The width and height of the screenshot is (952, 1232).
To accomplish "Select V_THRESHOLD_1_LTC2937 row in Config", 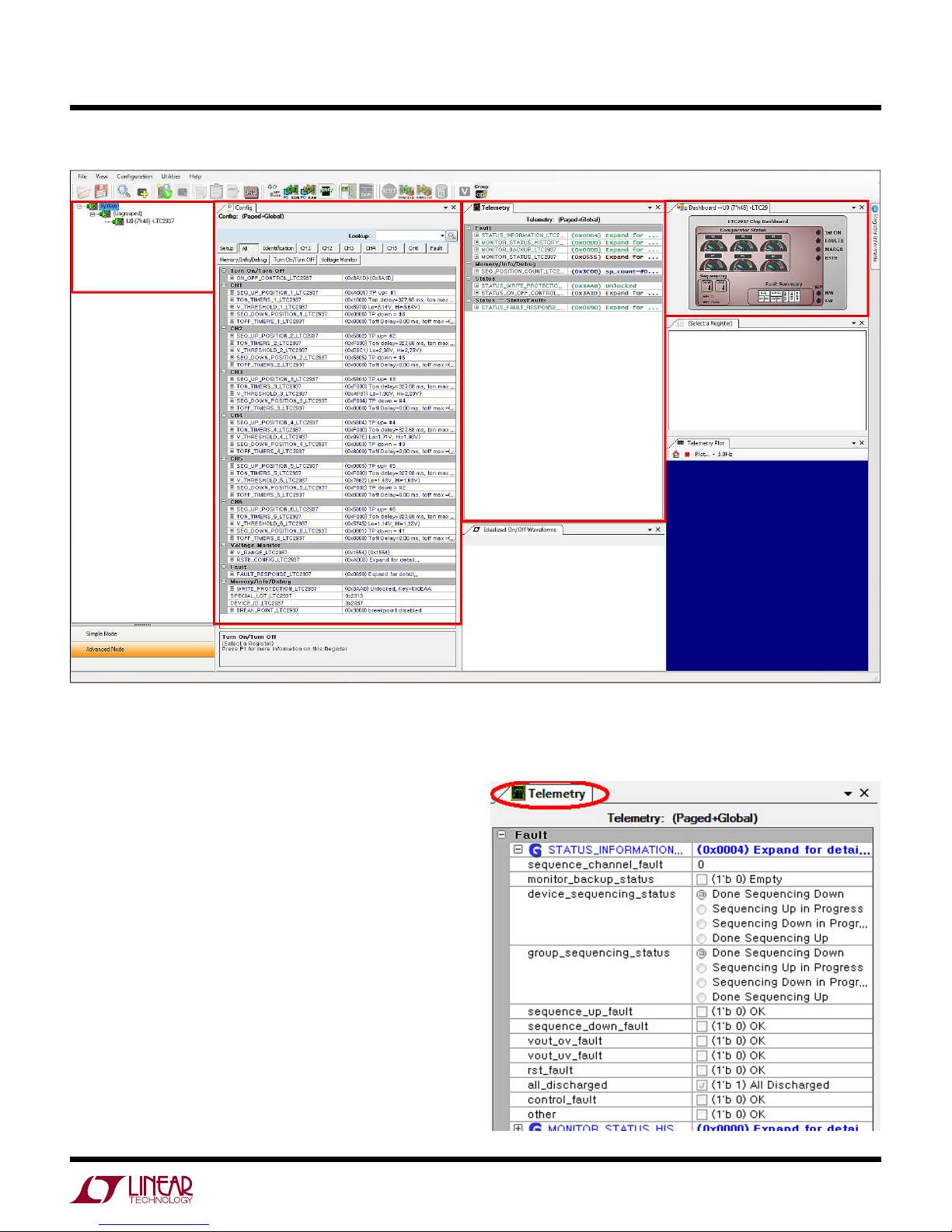I will [343, 307].
